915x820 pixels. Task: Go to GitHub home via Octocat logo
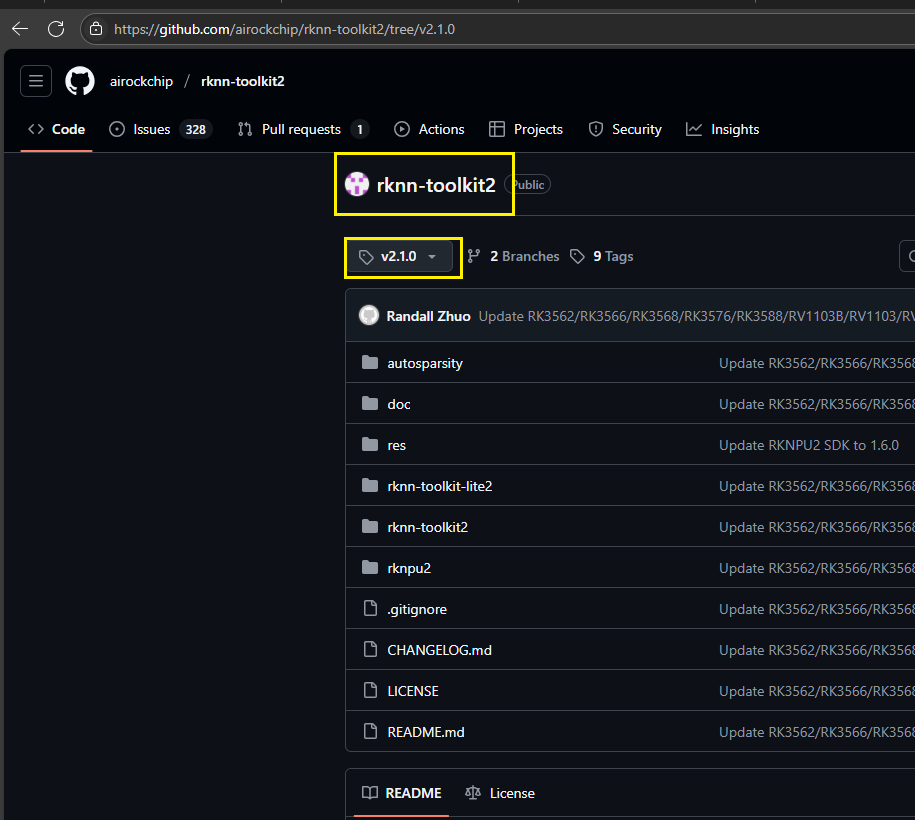click(x=80, y=81)
